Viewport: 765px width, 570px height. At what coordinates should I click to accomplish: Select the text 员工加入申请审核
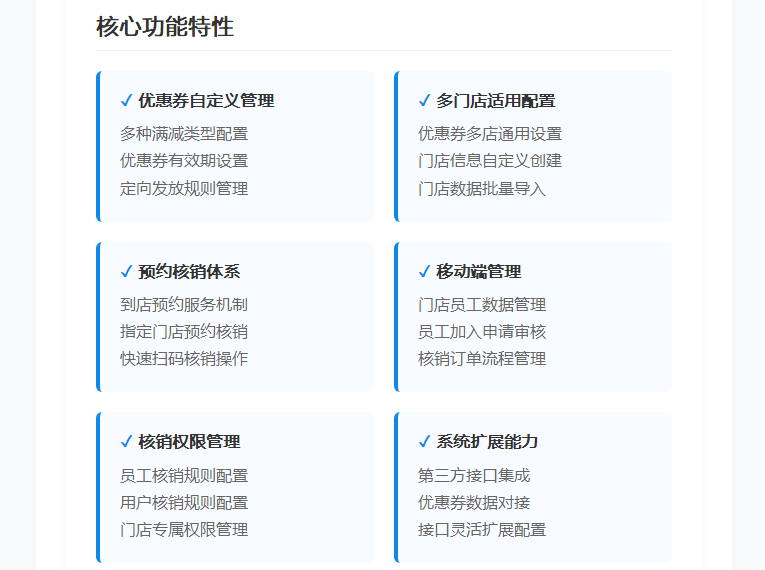(482, 332)
